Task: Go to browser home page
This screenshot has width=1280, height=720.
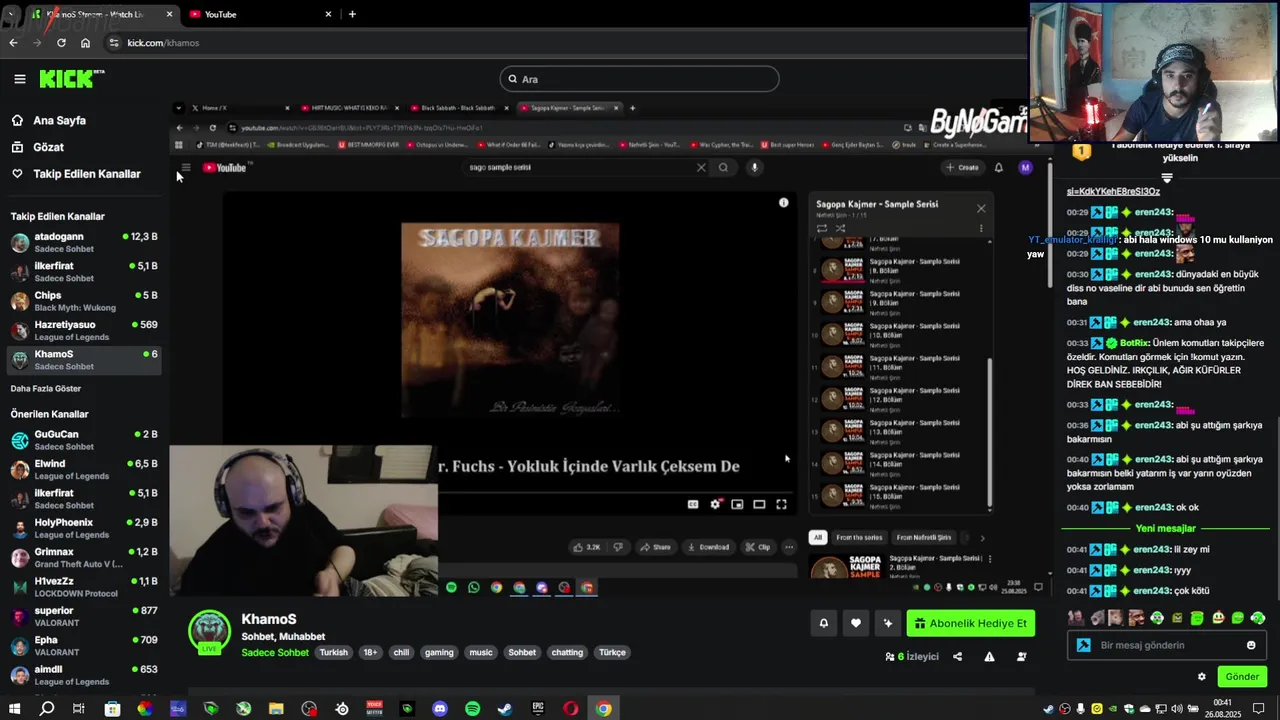Action: (x=85, y=43)
